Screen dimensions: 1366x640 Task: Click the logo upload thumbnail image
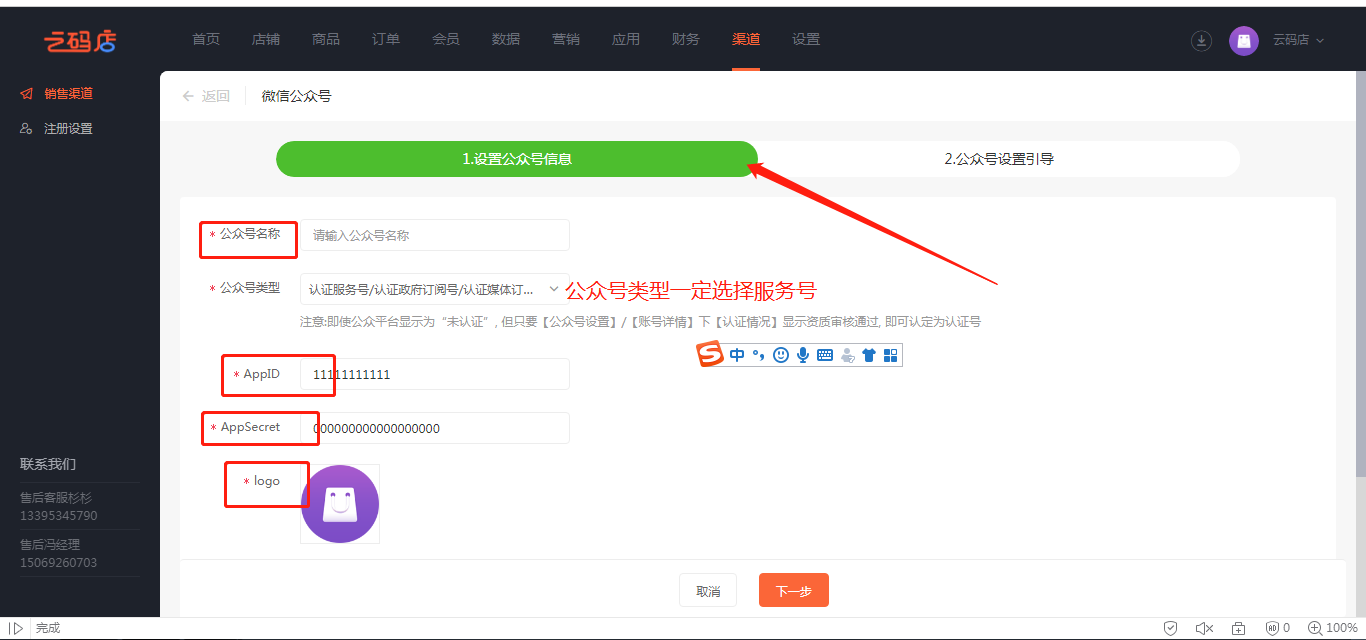[340, 504]
